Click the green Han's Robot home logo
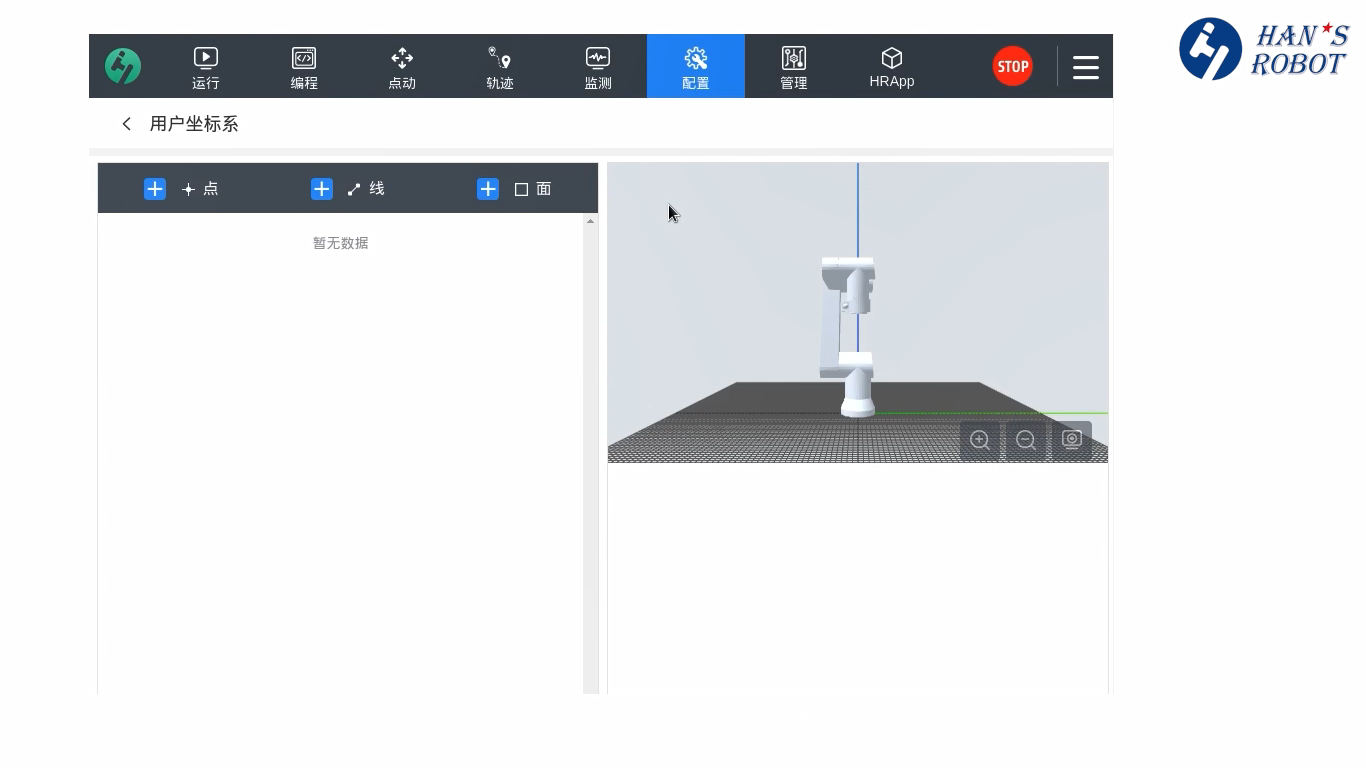The height and width of the screenshot is (768, 1366). point(123,66)
